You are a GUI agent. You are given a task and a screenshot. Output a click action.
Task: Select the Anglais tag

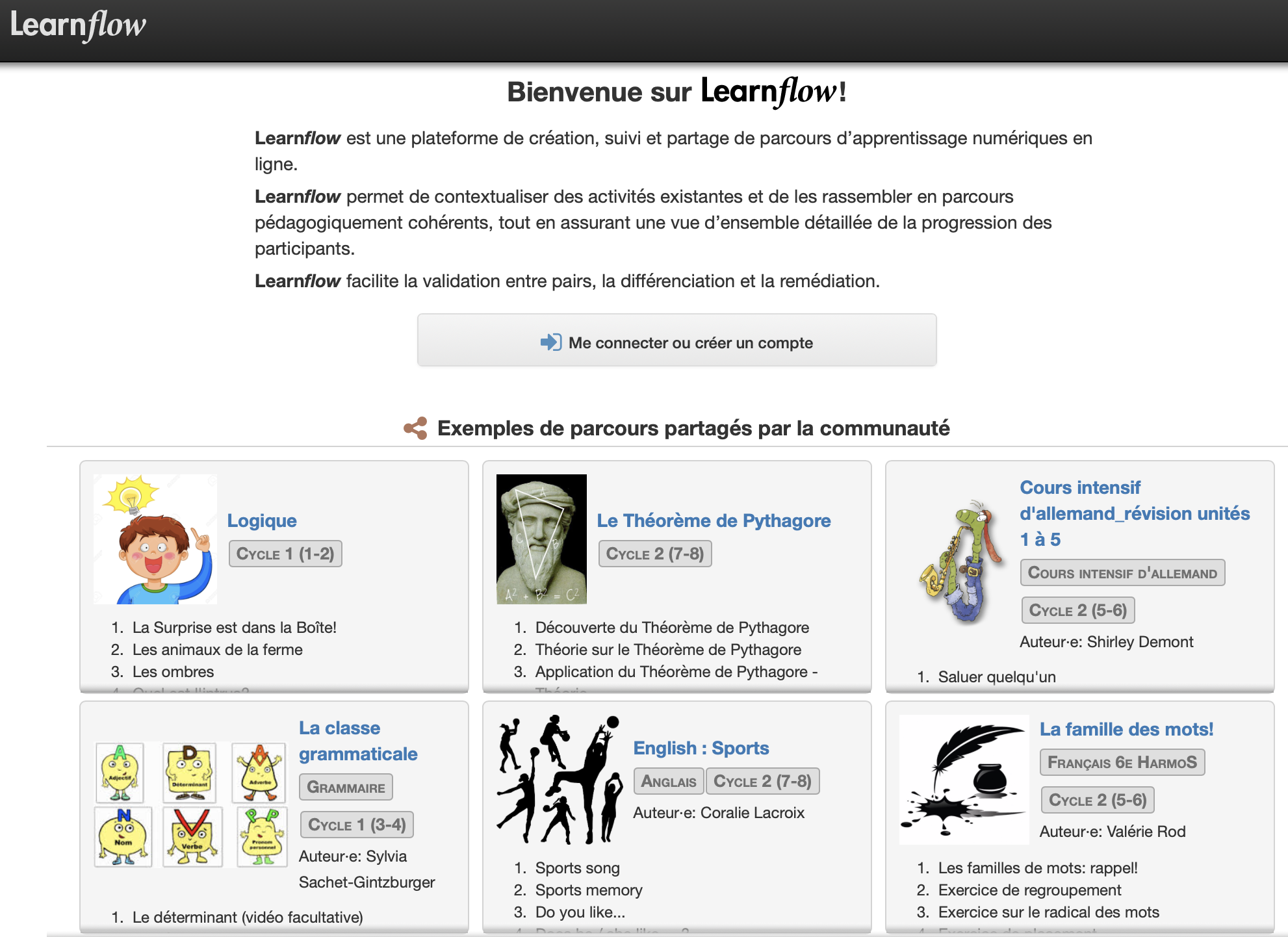[669, 781]
